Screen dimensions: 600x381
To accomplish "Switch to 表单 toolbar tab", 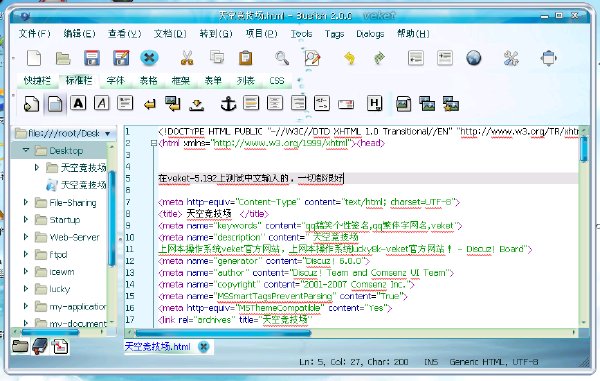I will tap(213, 80).
